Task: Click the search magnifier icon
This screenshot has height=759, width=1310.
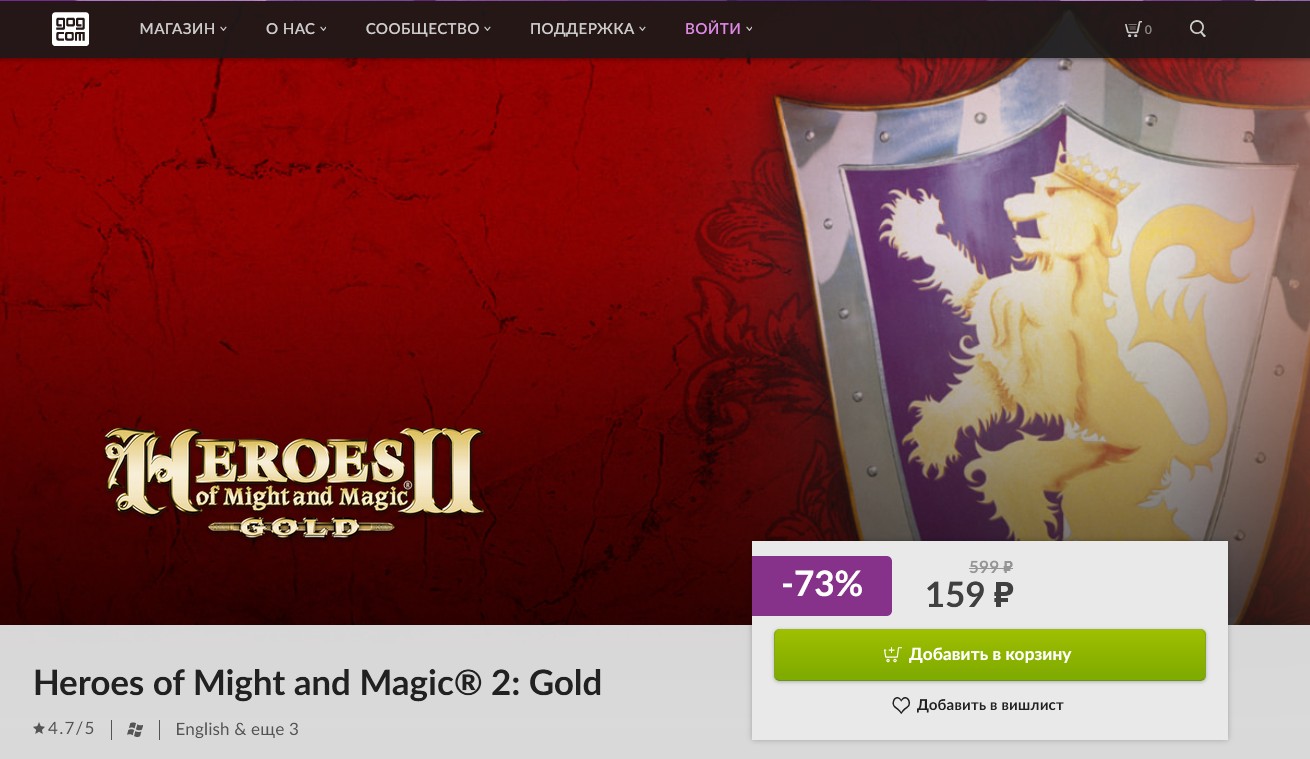Action: [x=1198, y=29]
